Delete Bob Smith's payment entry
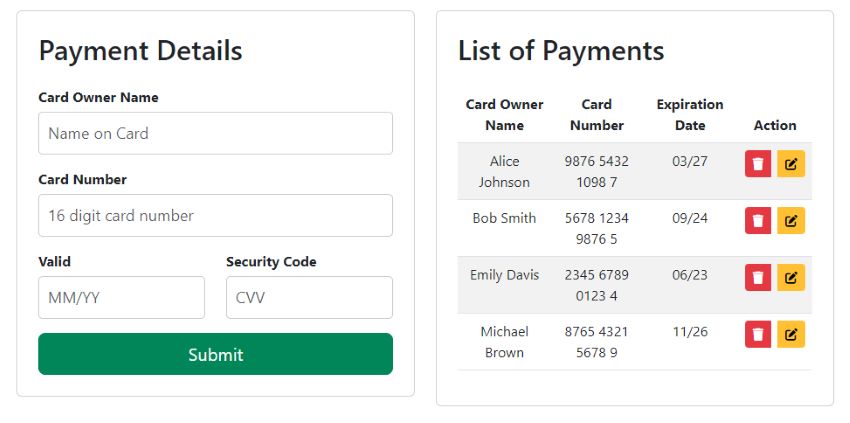 758,221
